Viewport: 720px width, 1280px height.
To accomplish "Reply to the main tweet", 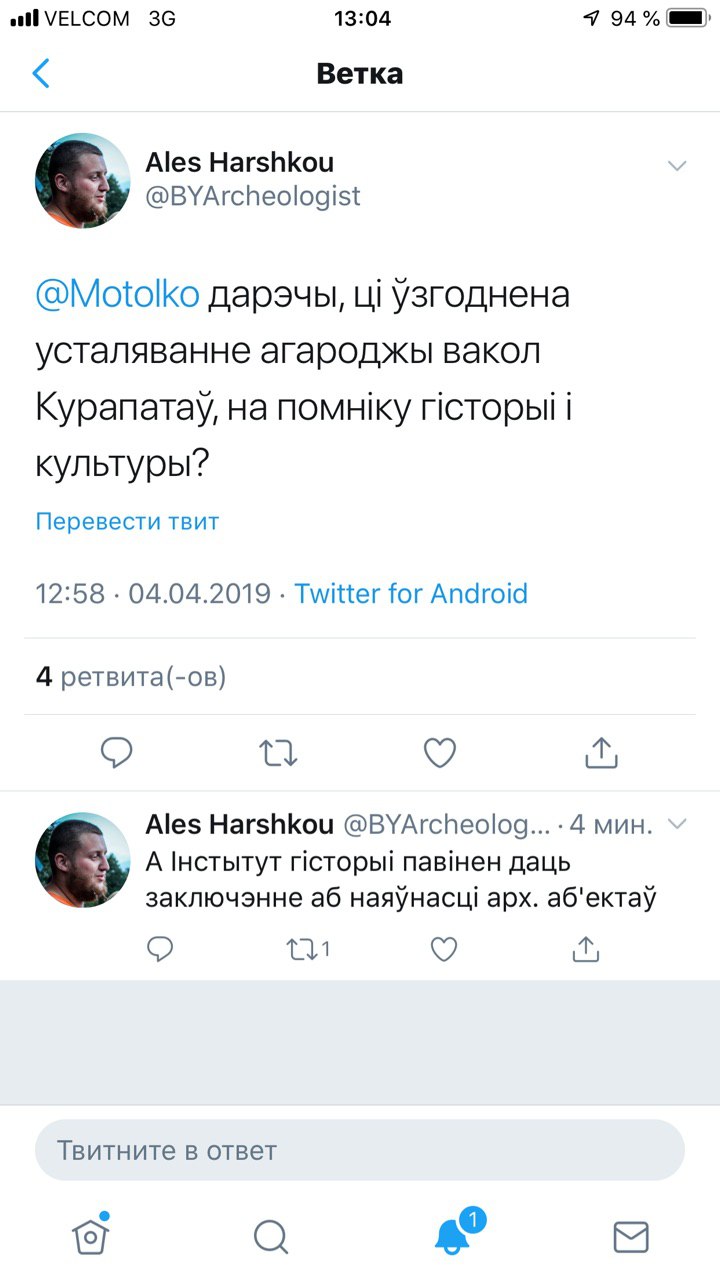I will tap(117, 752).
